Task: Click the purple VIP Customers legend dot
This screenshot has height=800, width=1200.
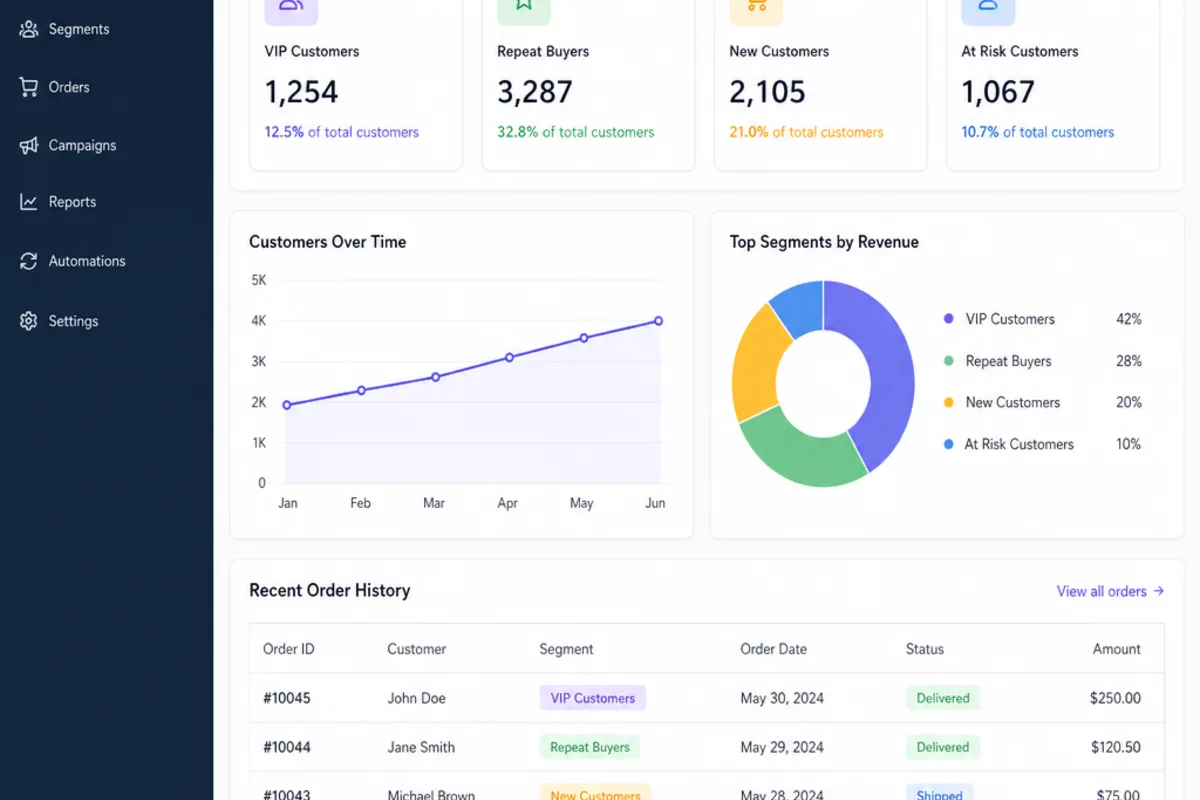Action: coord(948,319)
